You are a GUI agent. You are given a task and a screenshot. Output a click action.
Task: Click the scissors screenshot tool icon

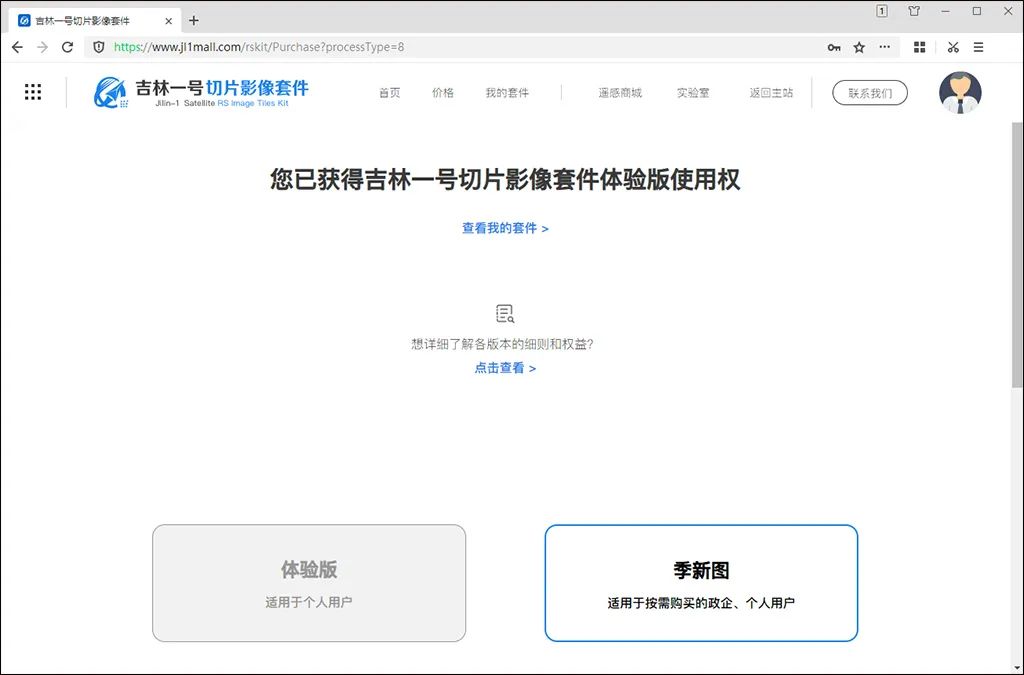coord(953,47)
